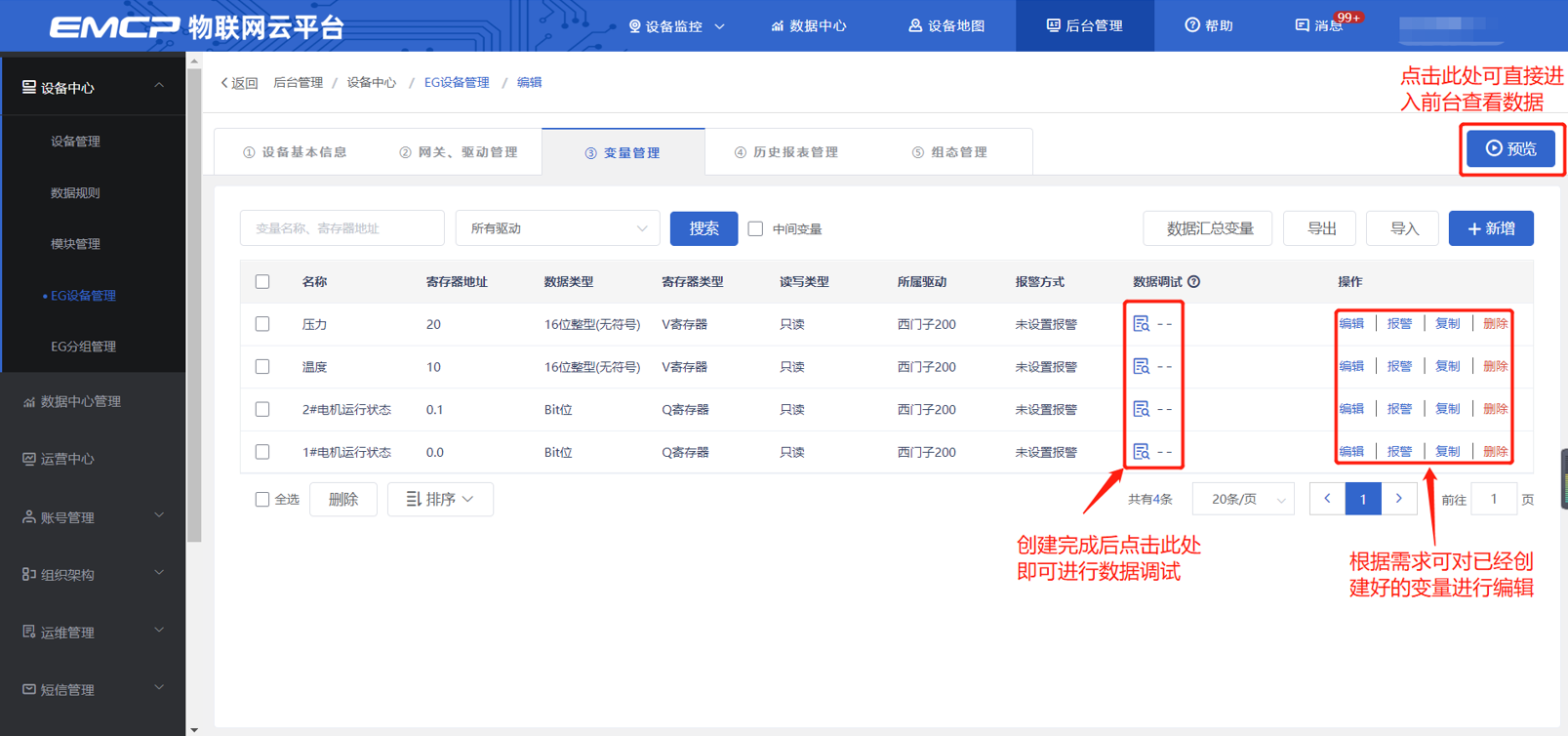Tick the checkbox for 2#电机运行状态 row

point(262,410)
